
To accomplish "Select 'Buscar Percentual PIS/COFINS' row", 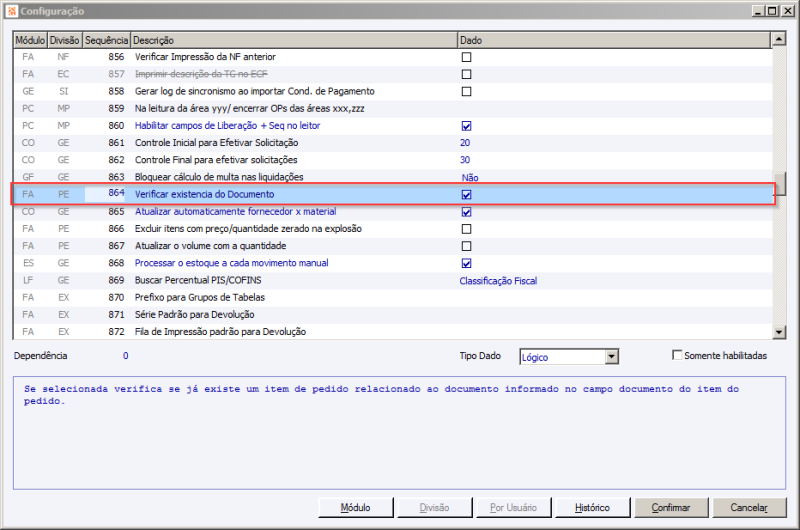I will [392, 281].
